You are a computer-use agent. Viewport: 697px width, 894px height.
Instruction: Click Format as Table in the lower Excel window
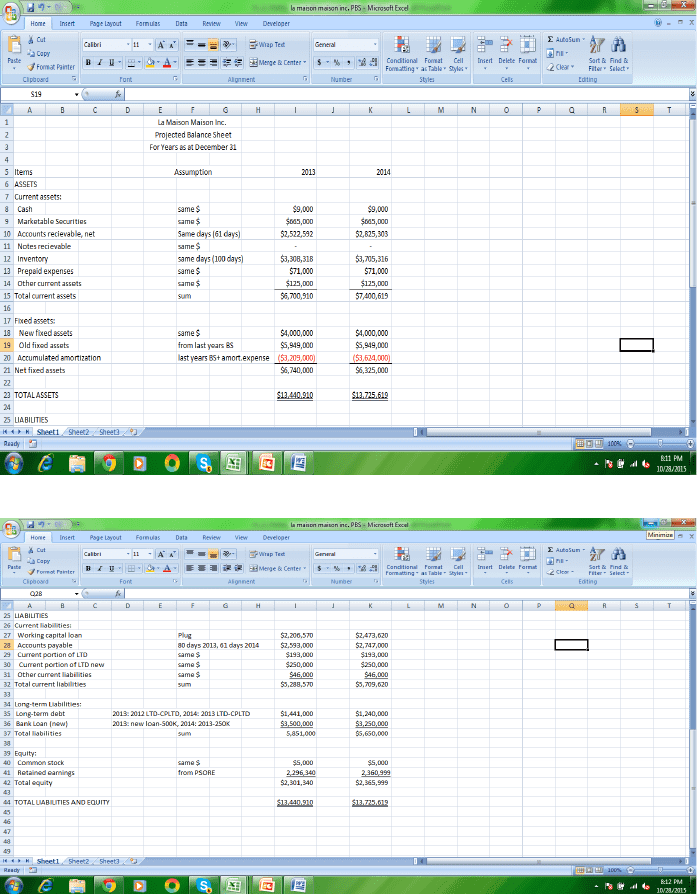point(433,561)
